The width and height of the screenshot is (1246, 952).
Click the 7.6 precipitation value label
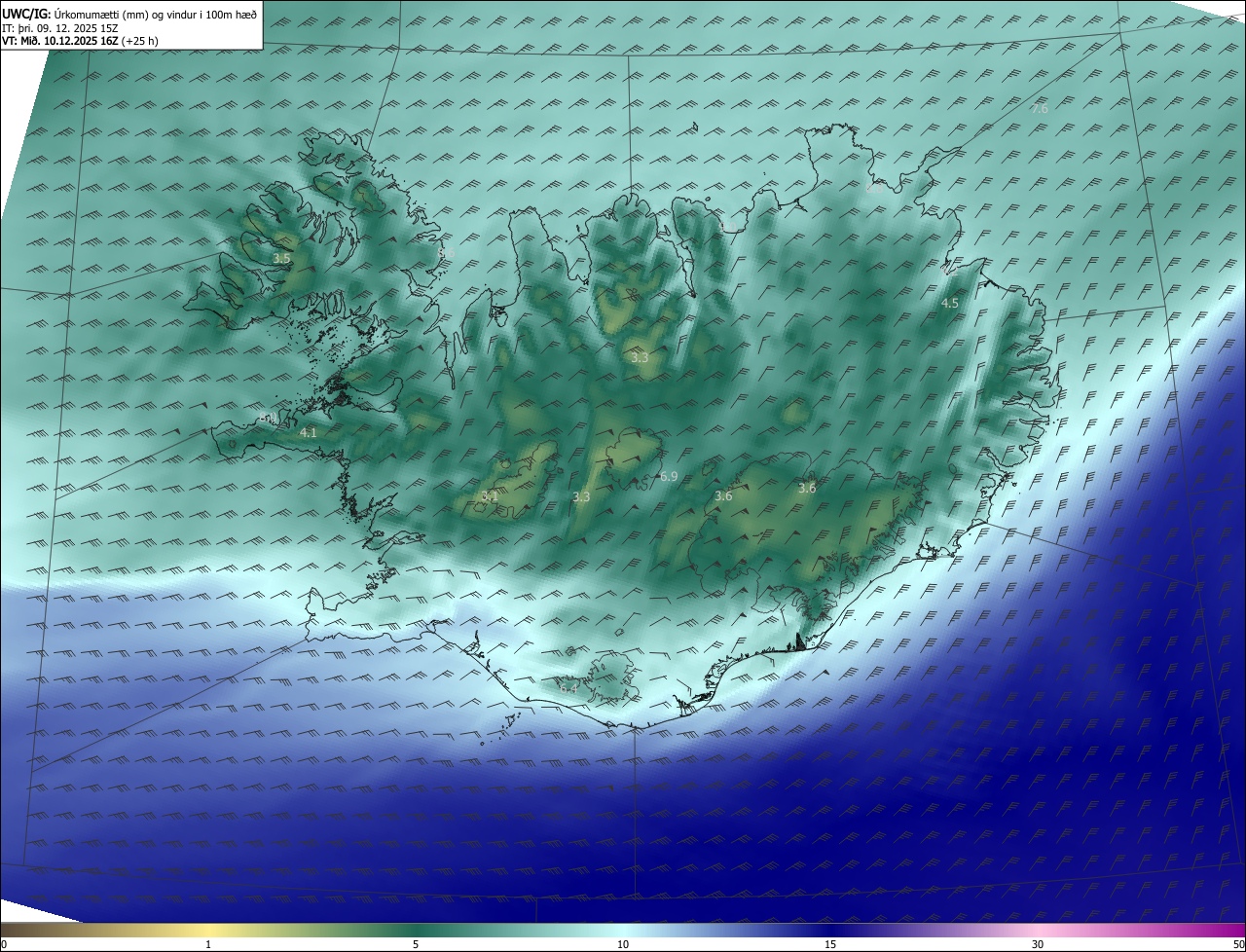coord(1040,109)
